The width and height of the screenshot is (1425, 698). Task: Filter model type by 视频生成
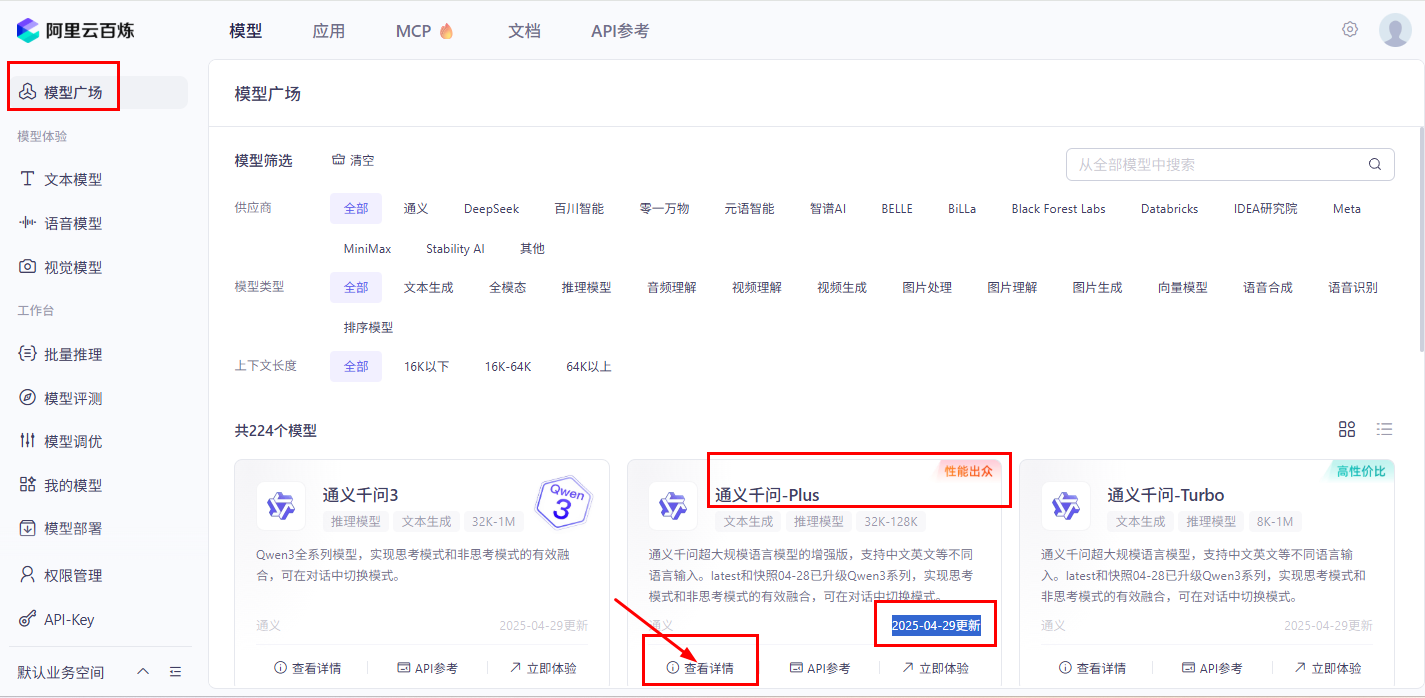coord(842,288)
